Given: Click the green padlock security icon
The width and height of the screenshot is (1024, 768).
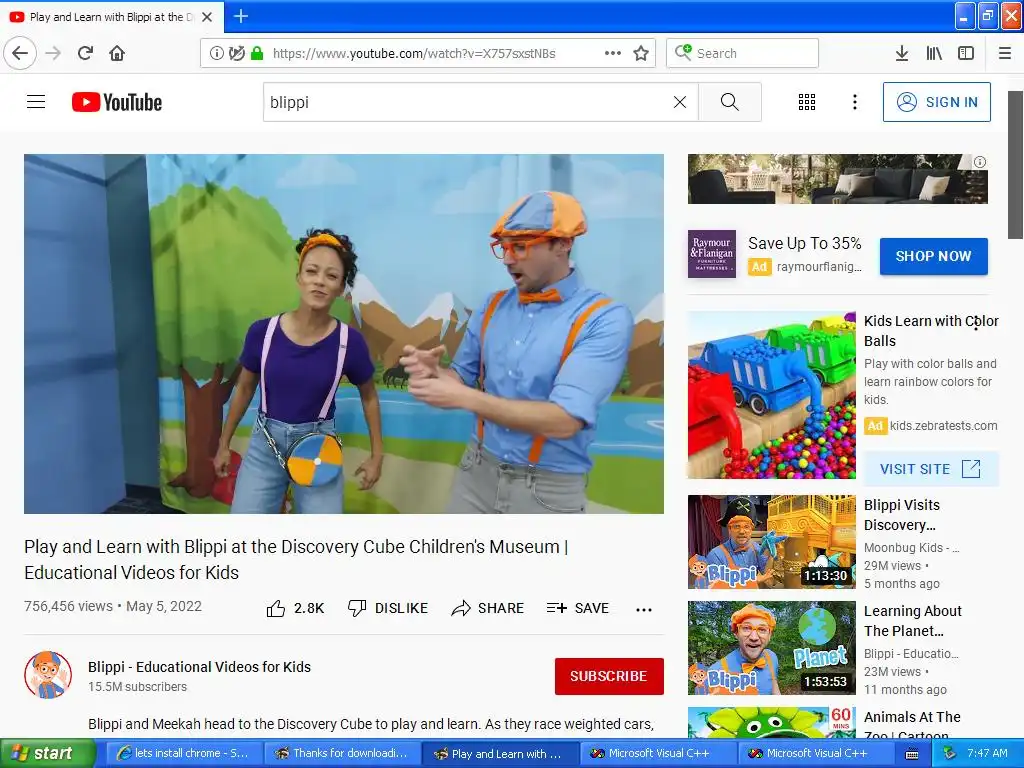Looking at the screenshot, I should tap(257, 53).
